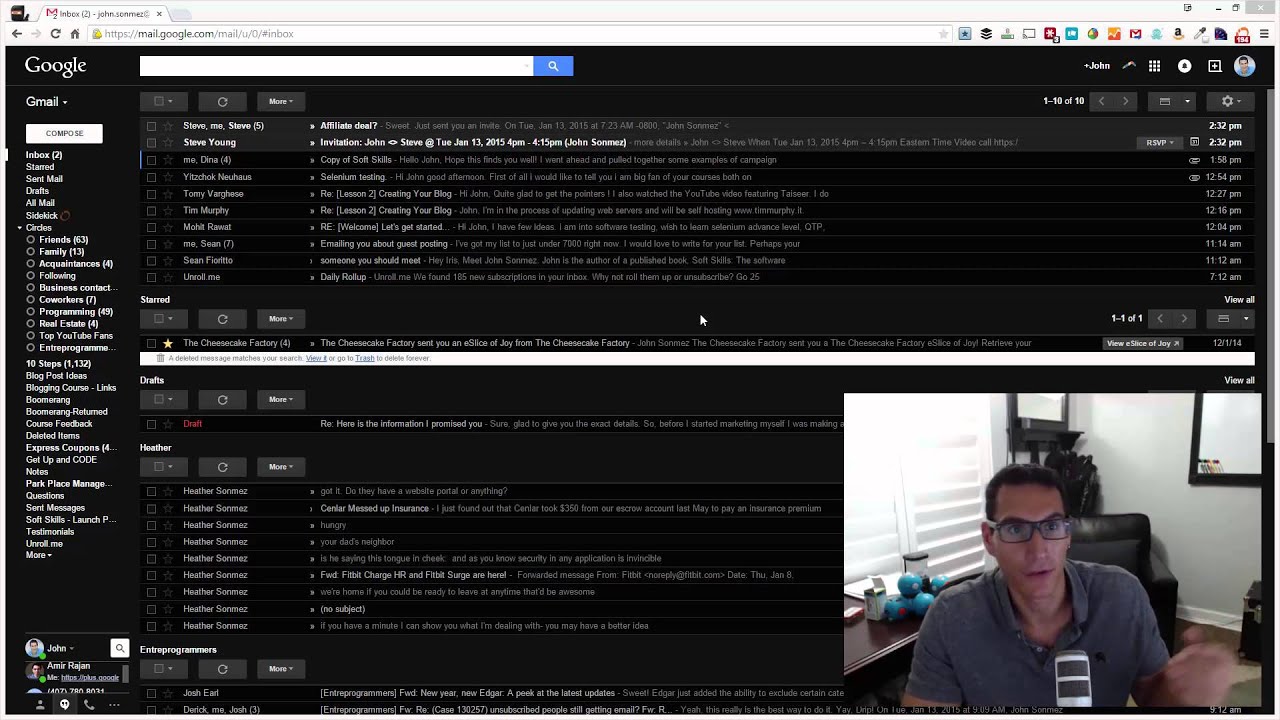Click the Gmail checker extension icon
The width and height of the screenshot is (1280, 720).
(x=1135, y=34)
